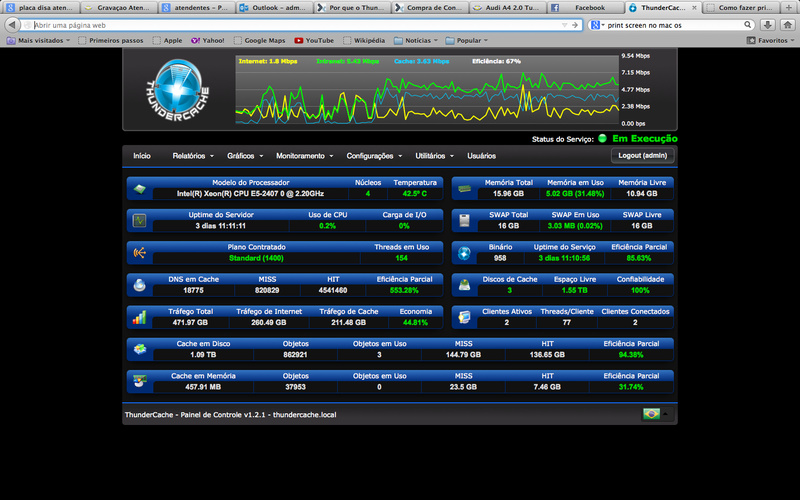
Task: Click the 94.38% disk cache efficiency value
Action: (x=631, y=355)
